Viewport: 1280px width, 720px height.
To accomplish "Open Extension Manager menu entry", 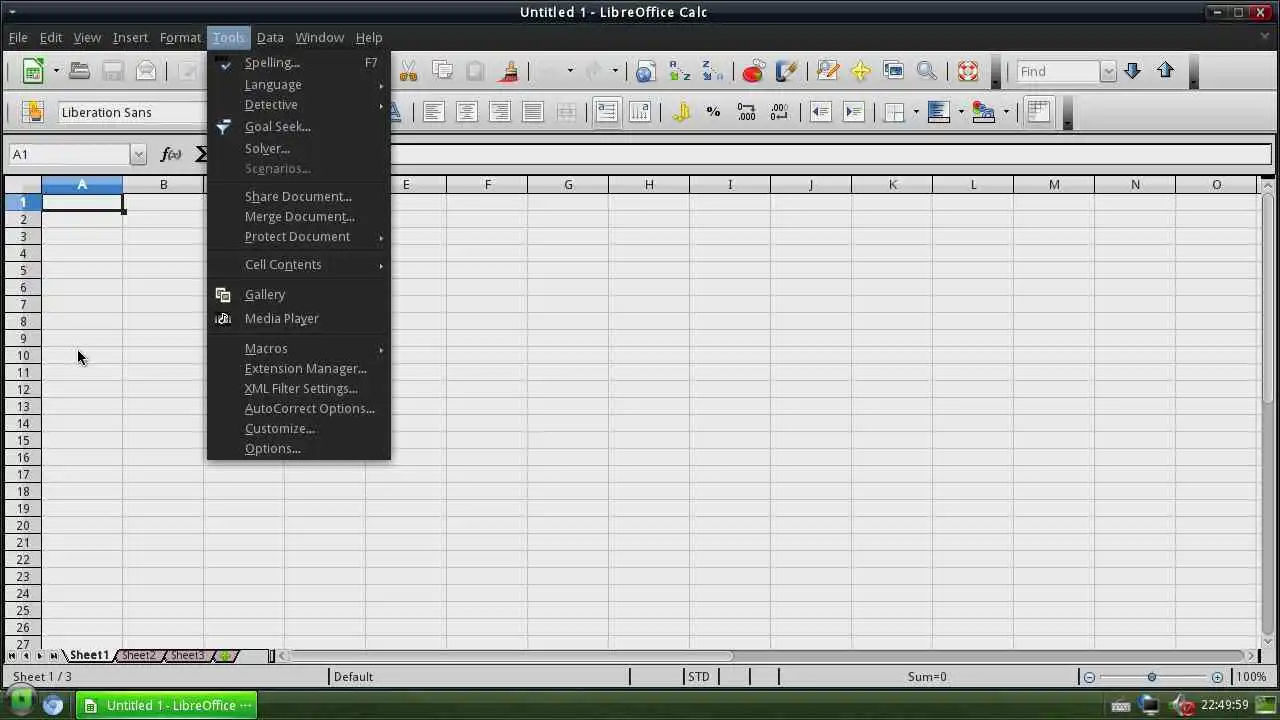I will (x=298, y=369).
